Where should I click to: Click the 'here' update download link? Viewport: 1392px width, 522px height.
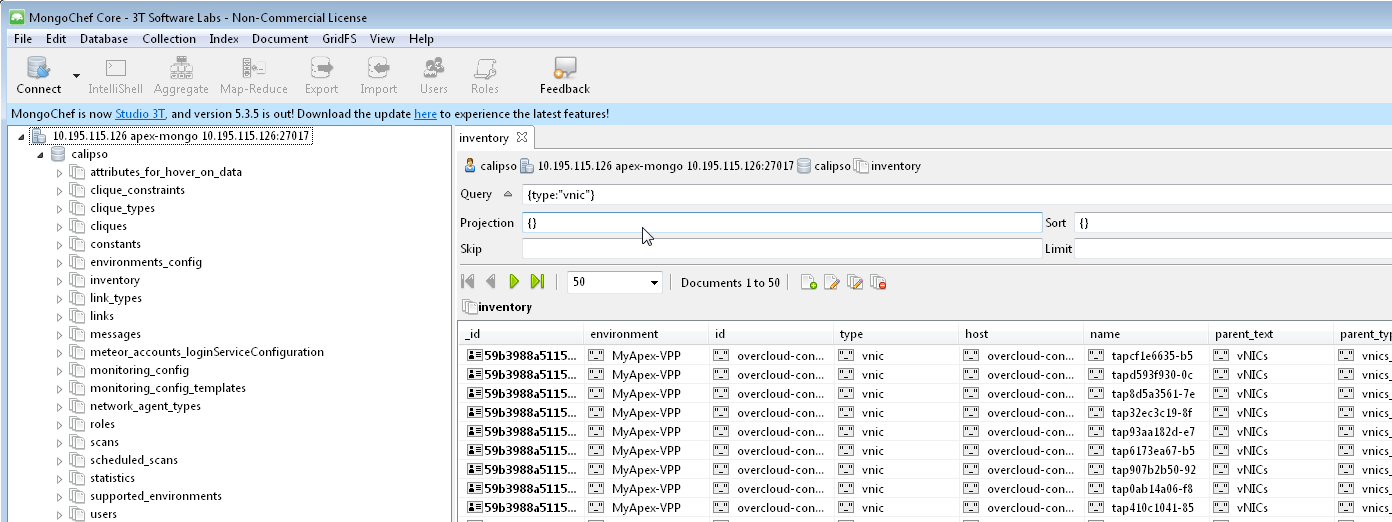click(425, 114)
